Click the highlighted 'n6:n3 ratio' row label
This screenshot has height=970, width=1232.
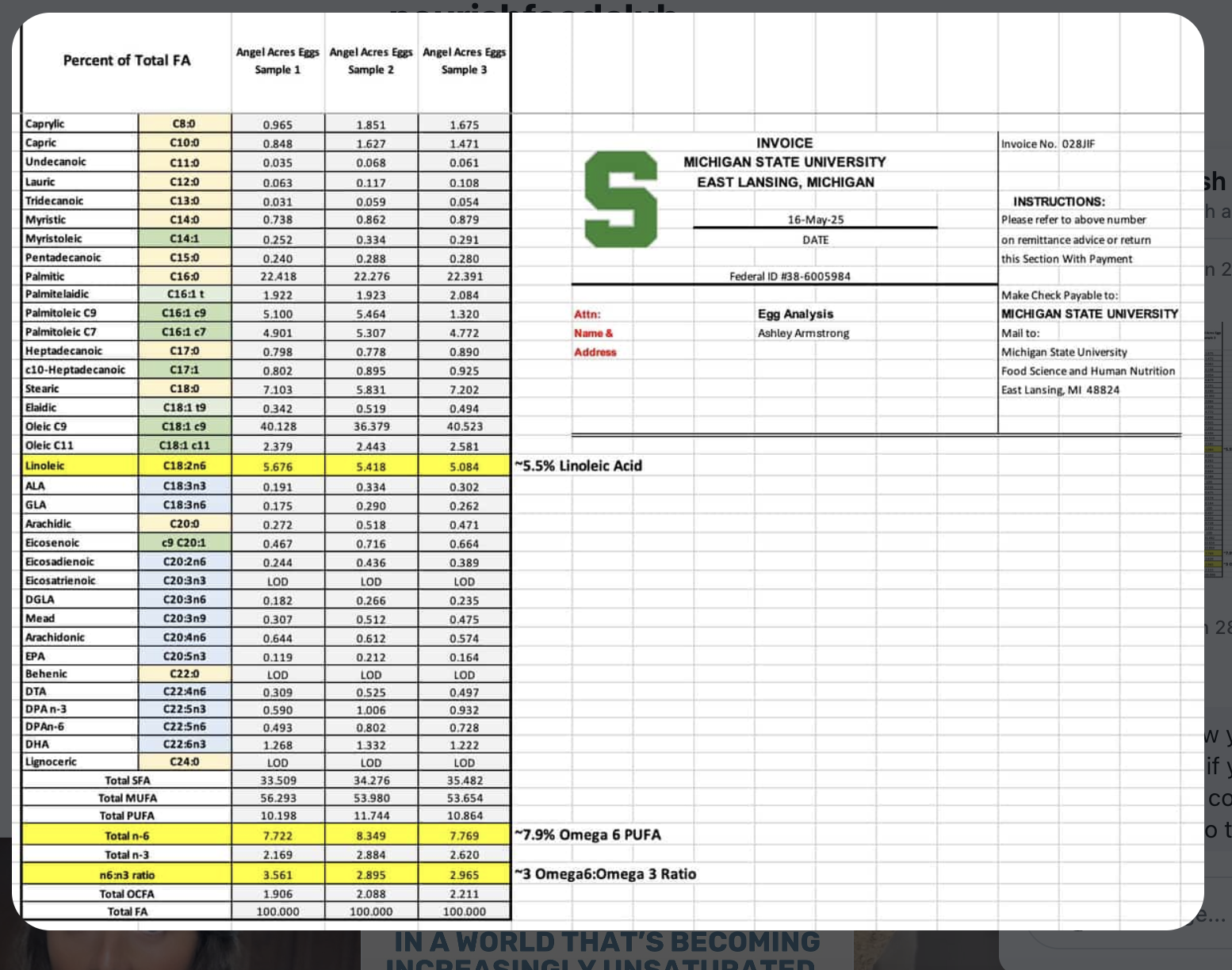(127, 875)
